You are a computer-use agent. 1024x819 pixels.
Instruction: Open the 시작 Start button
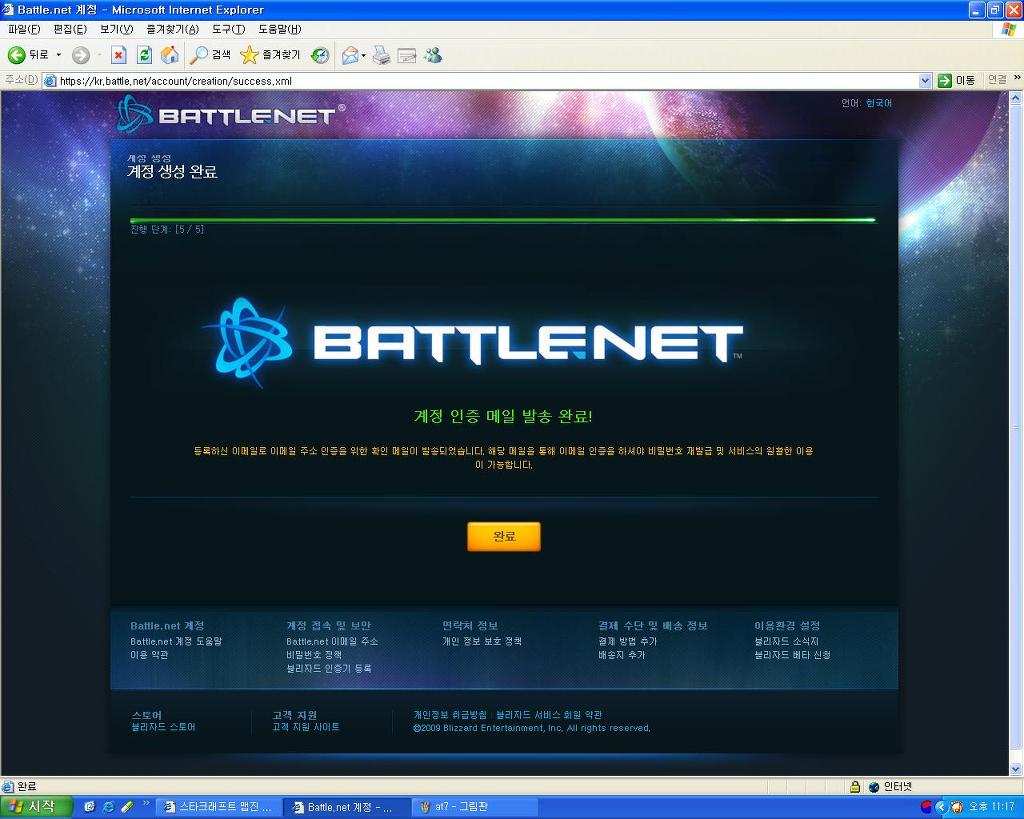tap(35, 807)
